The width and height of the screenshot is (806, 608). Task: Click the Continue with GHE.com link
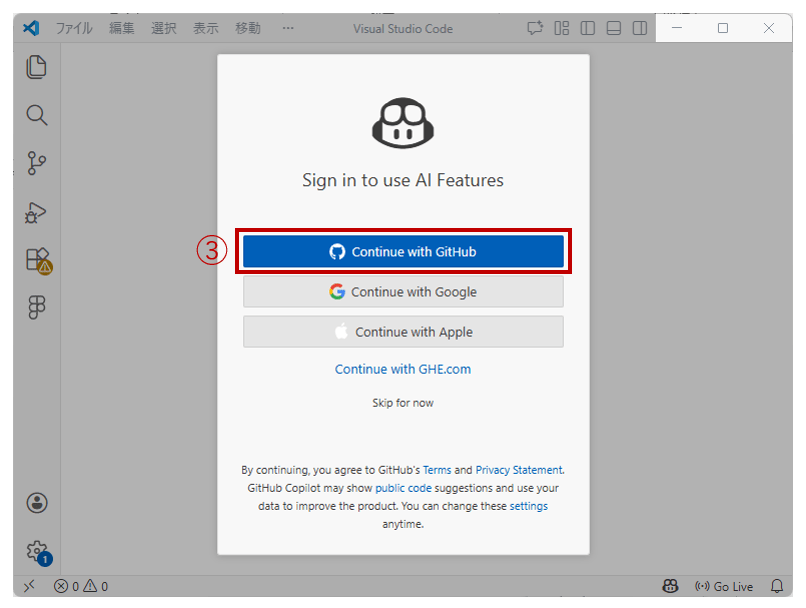[403, 369]
